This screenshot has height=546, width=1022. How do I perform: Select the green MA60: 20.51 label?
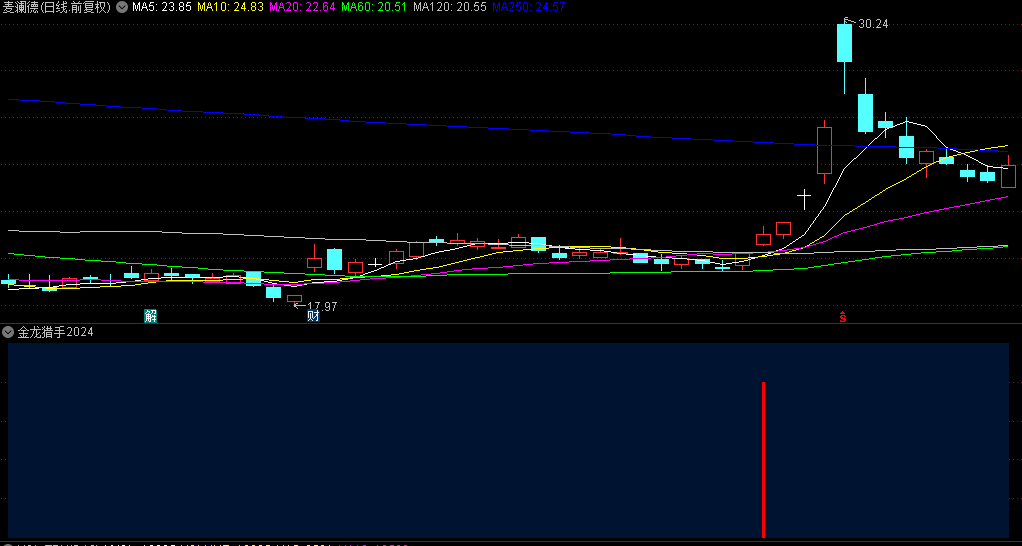pos(374,7)
